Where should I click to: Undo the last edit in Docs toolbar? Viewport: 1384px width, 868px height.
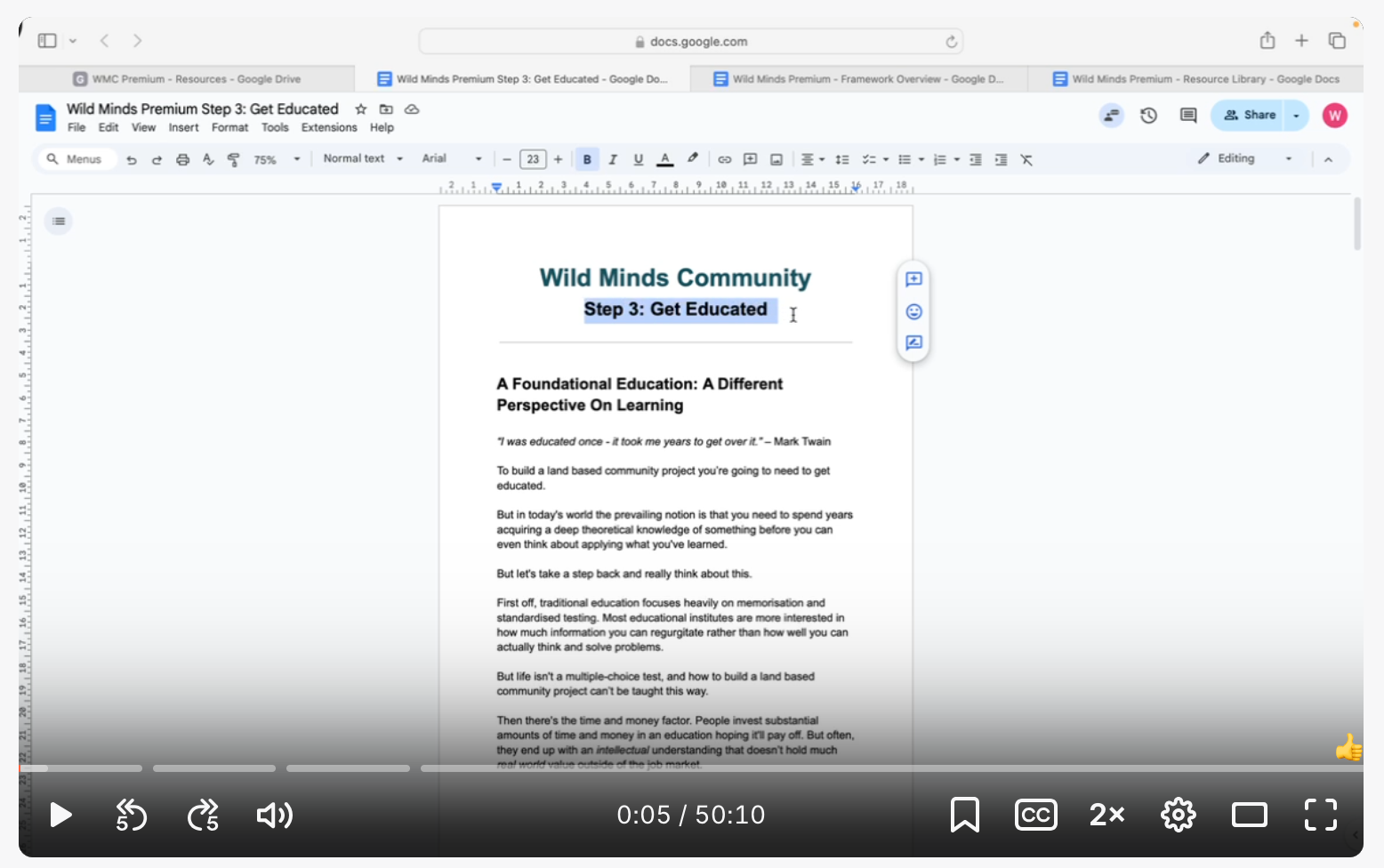(x=132, y=160)
